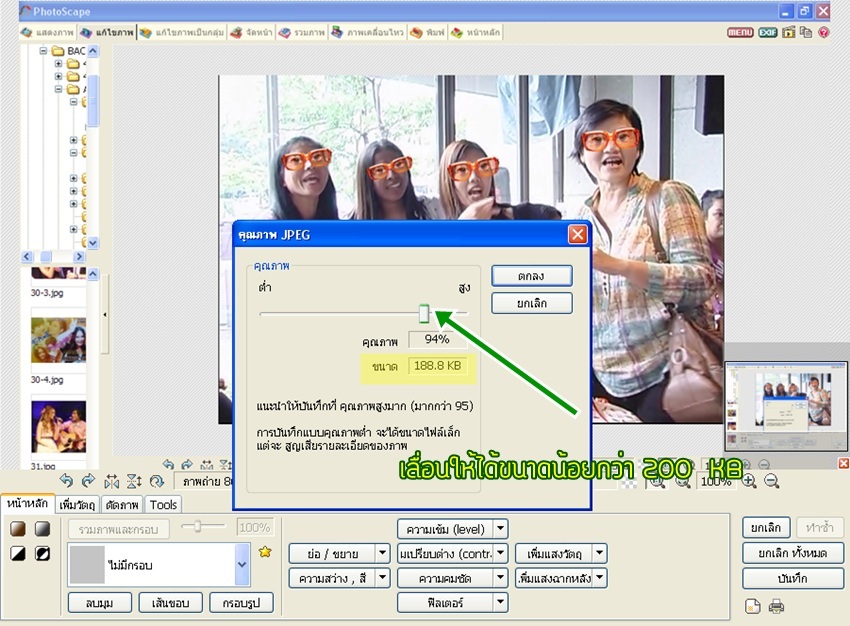The width and height of the screenshot is (850, 626).
Task: Collapse the left file panel with the arrow
Action: 105,314
